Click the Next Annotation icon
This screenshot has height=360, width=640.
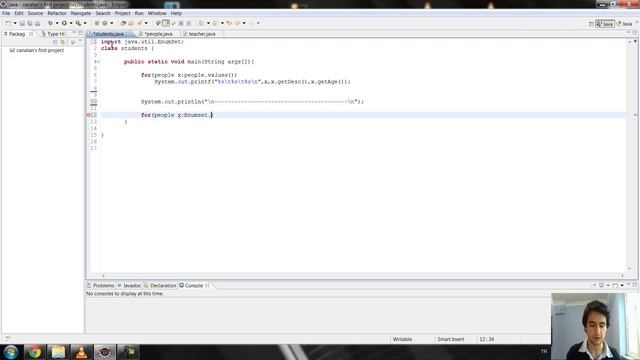point(201,23)
